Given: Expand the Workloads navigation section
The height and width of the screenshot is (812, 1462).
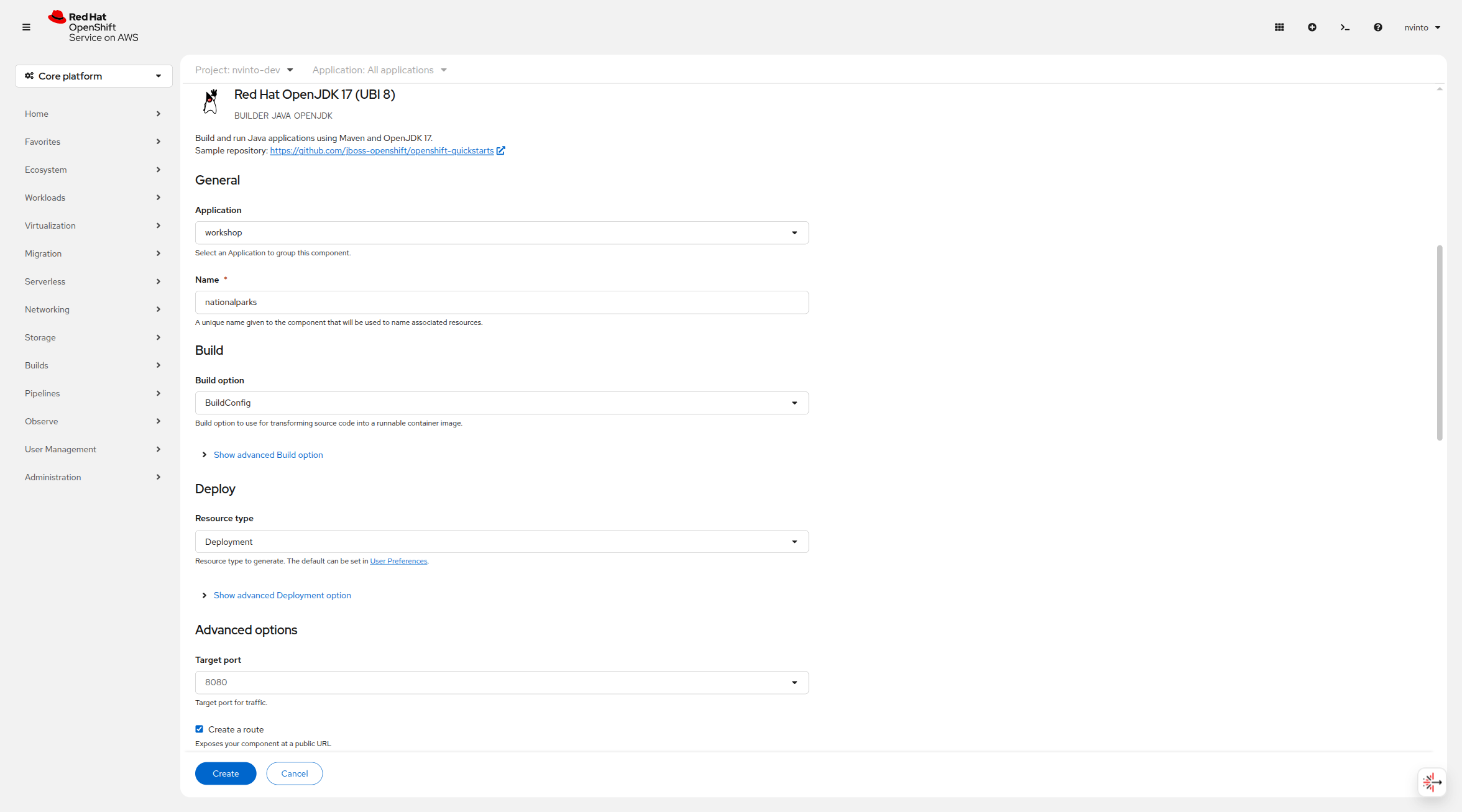Looking at the screenshot, I should [93, 198].
